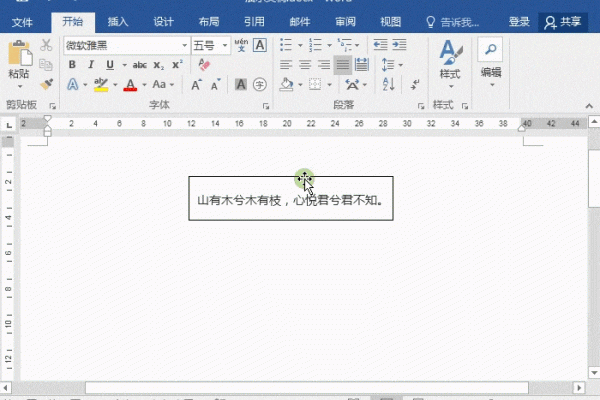Image resolution: width=600 pixels, height=400 pixels.
Task: Center align text
Action: 305,65
